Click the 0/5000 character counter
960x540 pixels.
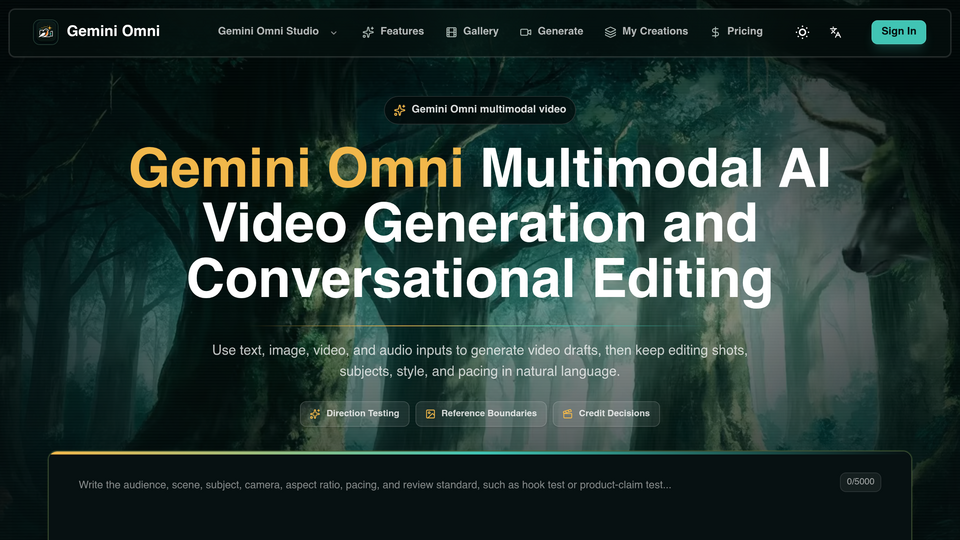(860, 482)
